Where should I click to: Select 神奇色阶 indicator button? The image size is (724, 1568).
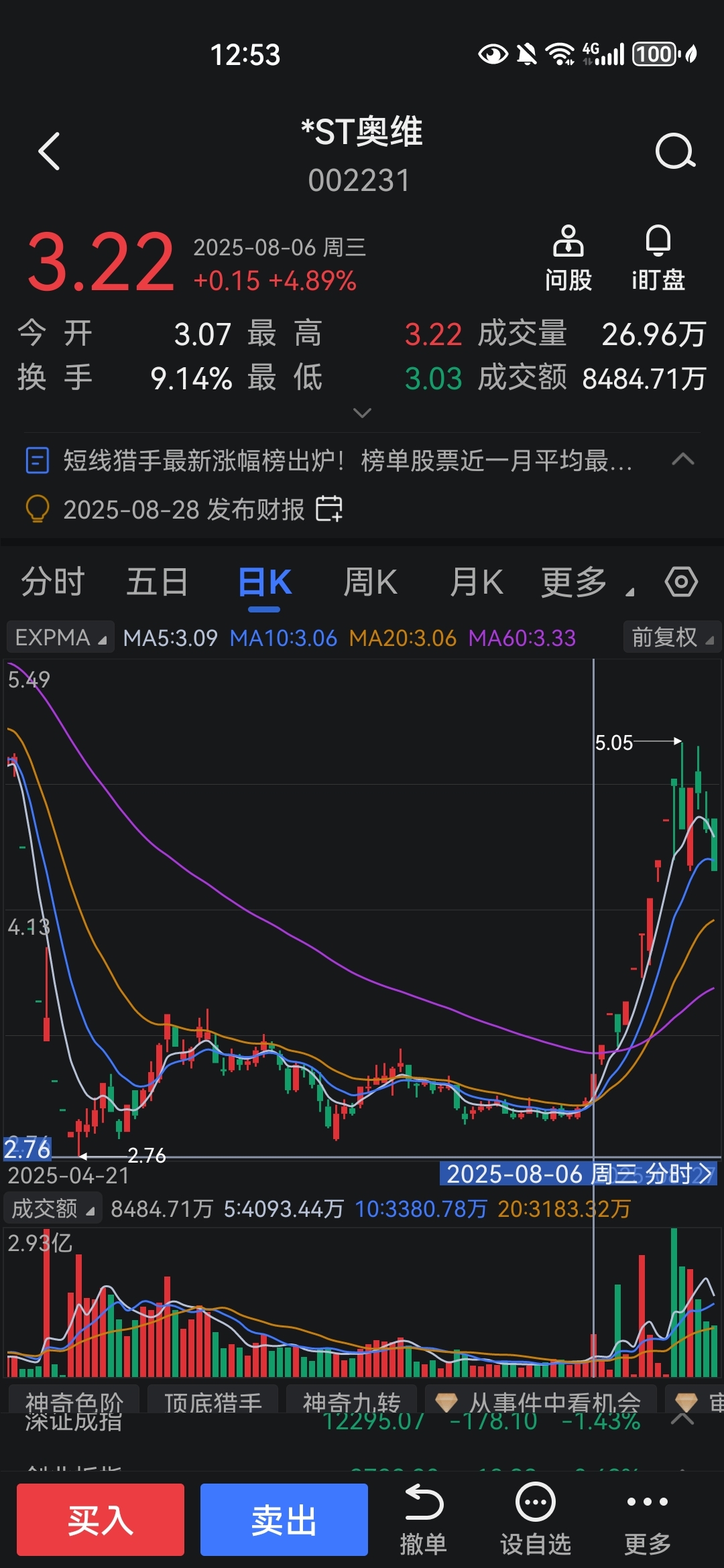coord(74,1400)
